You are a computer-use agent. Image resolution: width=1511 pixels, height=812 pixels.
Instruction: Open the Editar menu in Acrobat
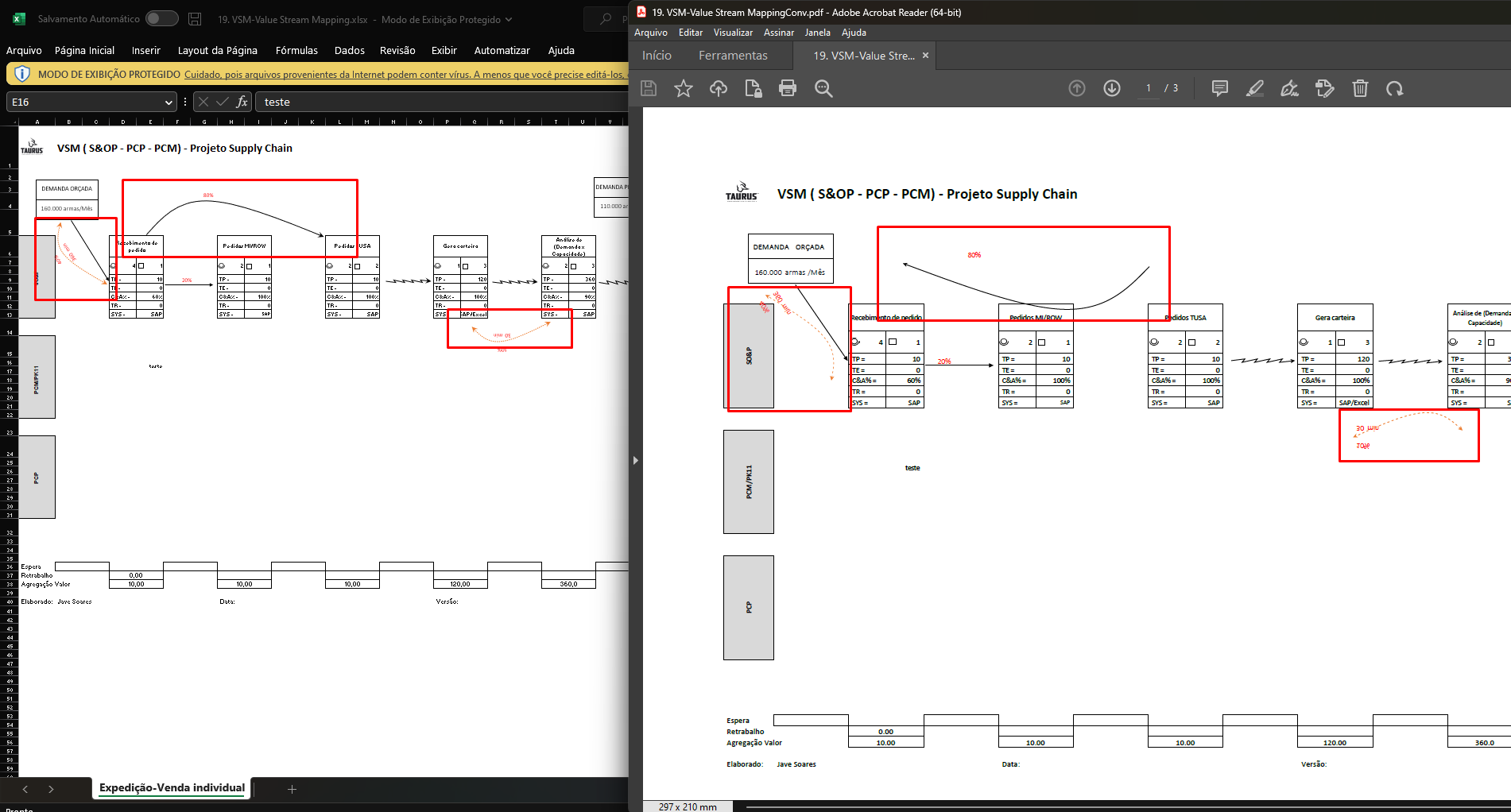tap(691, 33)
